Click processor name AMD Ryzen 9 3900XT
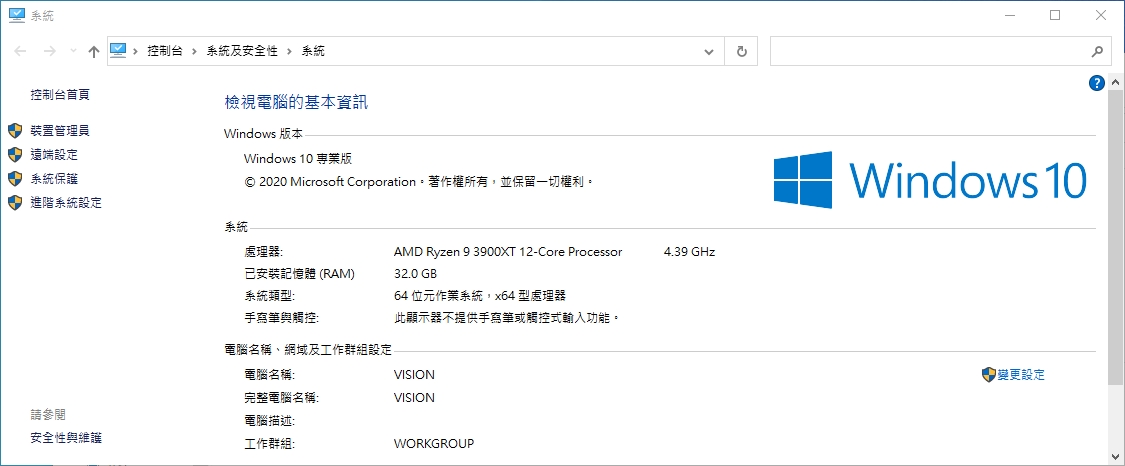1125x466 pixels. click(508, 252)
